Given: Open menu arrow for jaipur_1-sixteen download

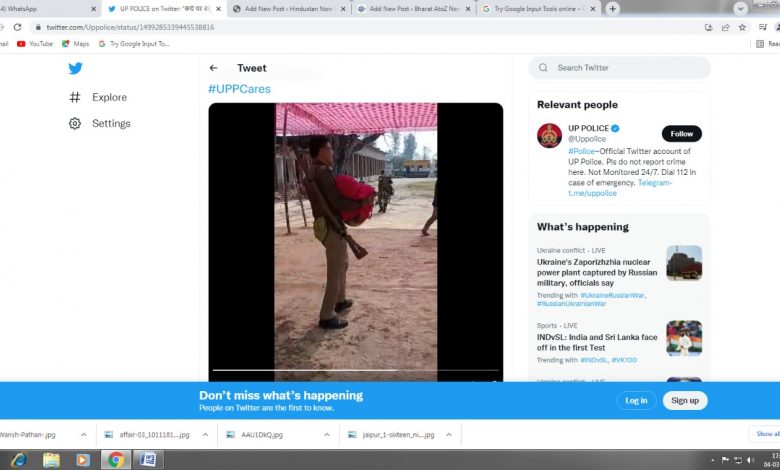Looking at the screenshot, I should 448,435.
